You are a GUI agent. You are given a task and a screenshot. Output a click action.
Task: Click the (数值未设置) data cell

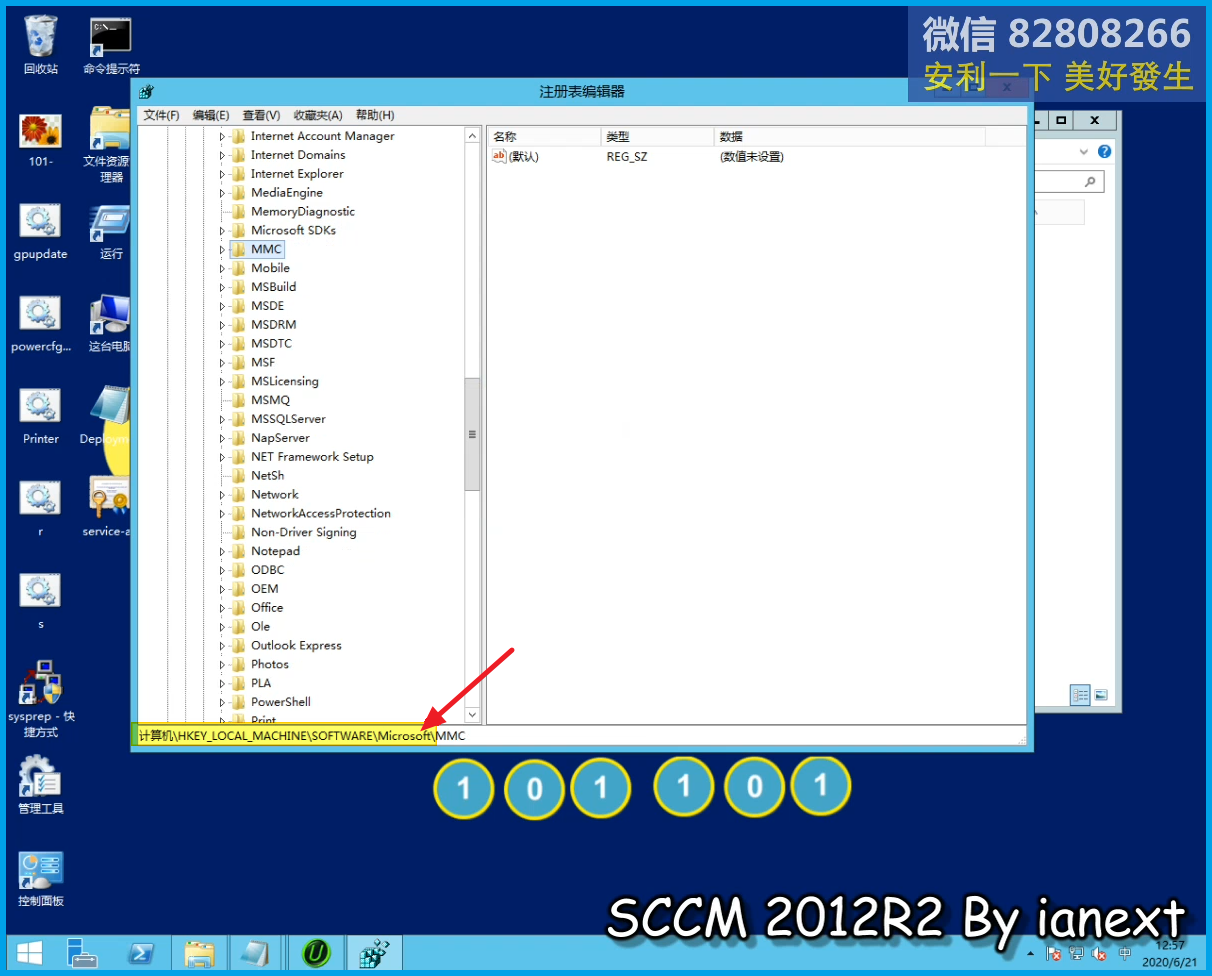pos(751,157)
